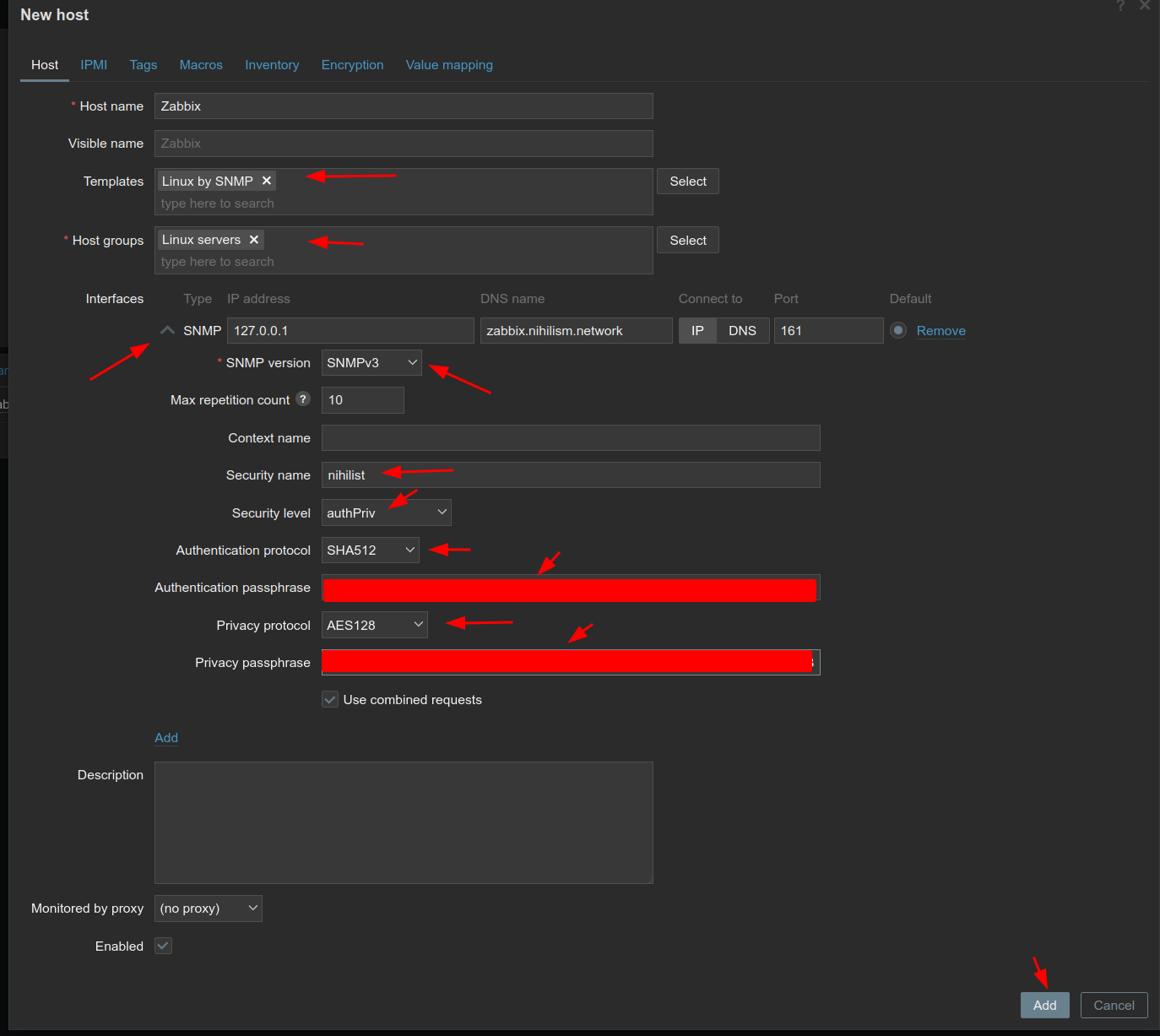Open the SNMP version dropdown
The width and height of the screenshot is (1160, 1036).
371,362
